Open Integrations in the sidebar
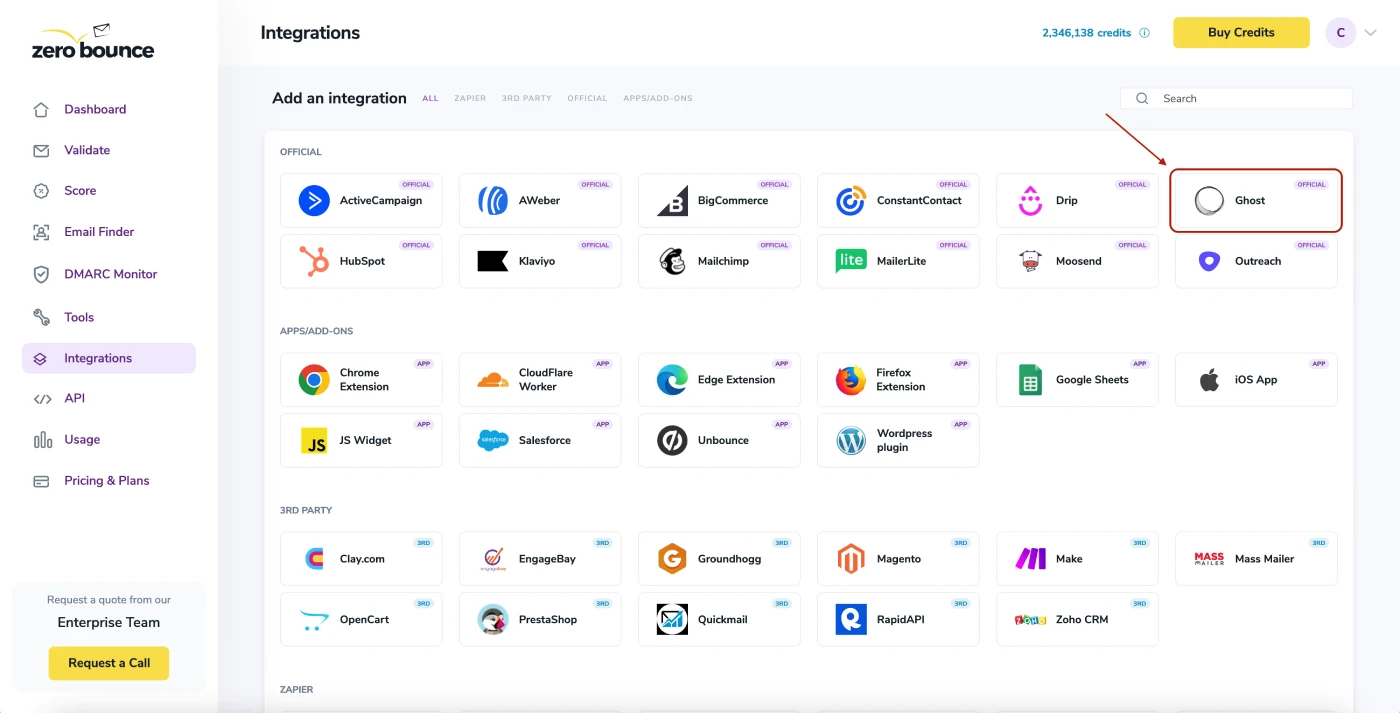The width and height of the screenshot is (1400, 713). (x=97, y=358)
